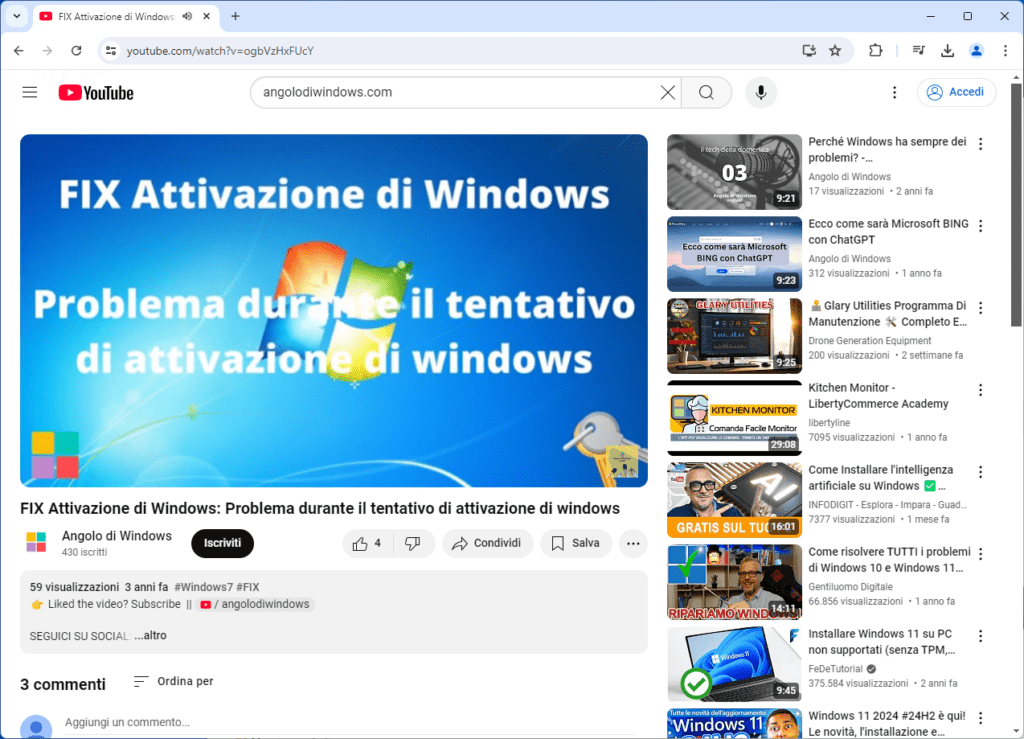Open the Perché Windows ha sempre dei problemi thumbnail

tap(734, 172)
